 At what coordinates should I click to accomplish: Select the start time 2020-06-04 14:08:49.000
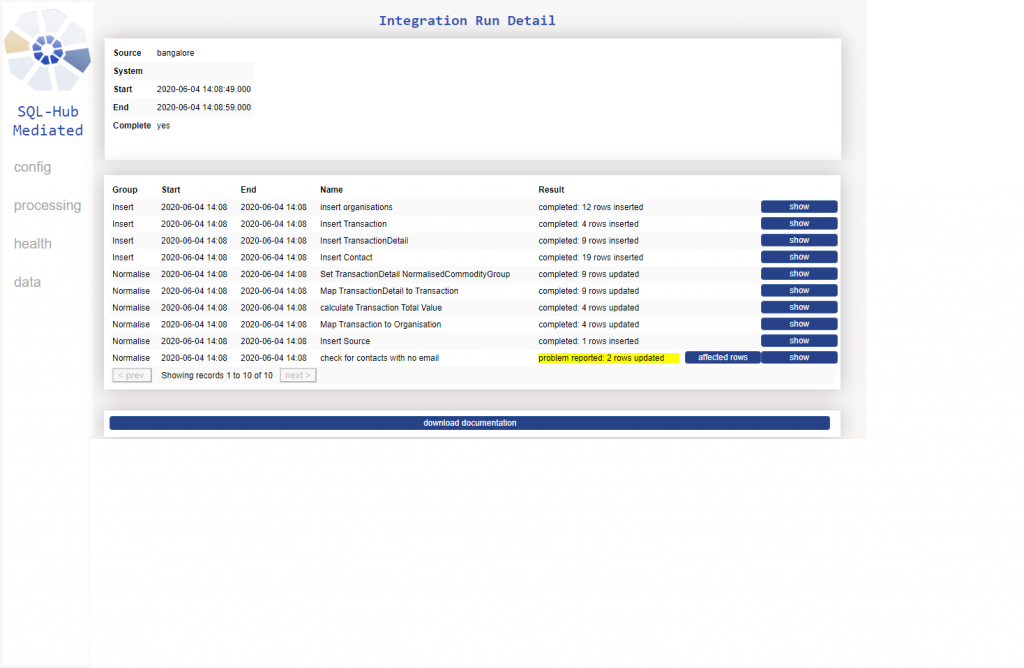204,89
